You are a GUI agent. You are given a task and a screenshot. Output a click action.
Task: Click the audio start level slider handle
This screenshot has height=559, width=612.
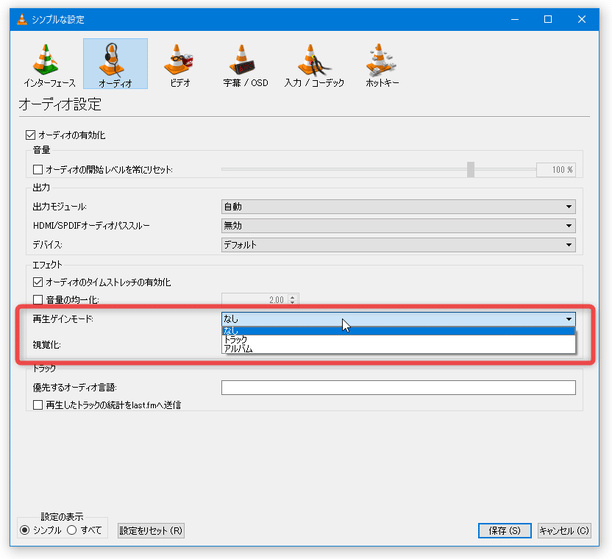pyautogui.click(x=470, y=170)
